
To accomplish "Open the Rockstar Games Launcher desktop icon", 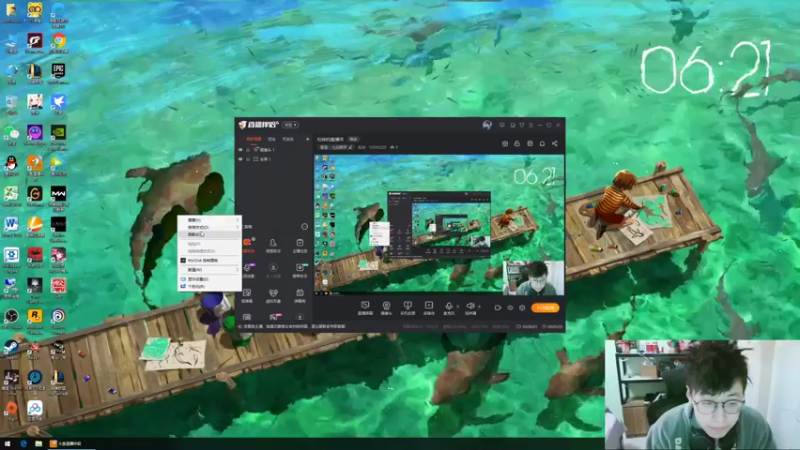I will click(x=35, y=320).
